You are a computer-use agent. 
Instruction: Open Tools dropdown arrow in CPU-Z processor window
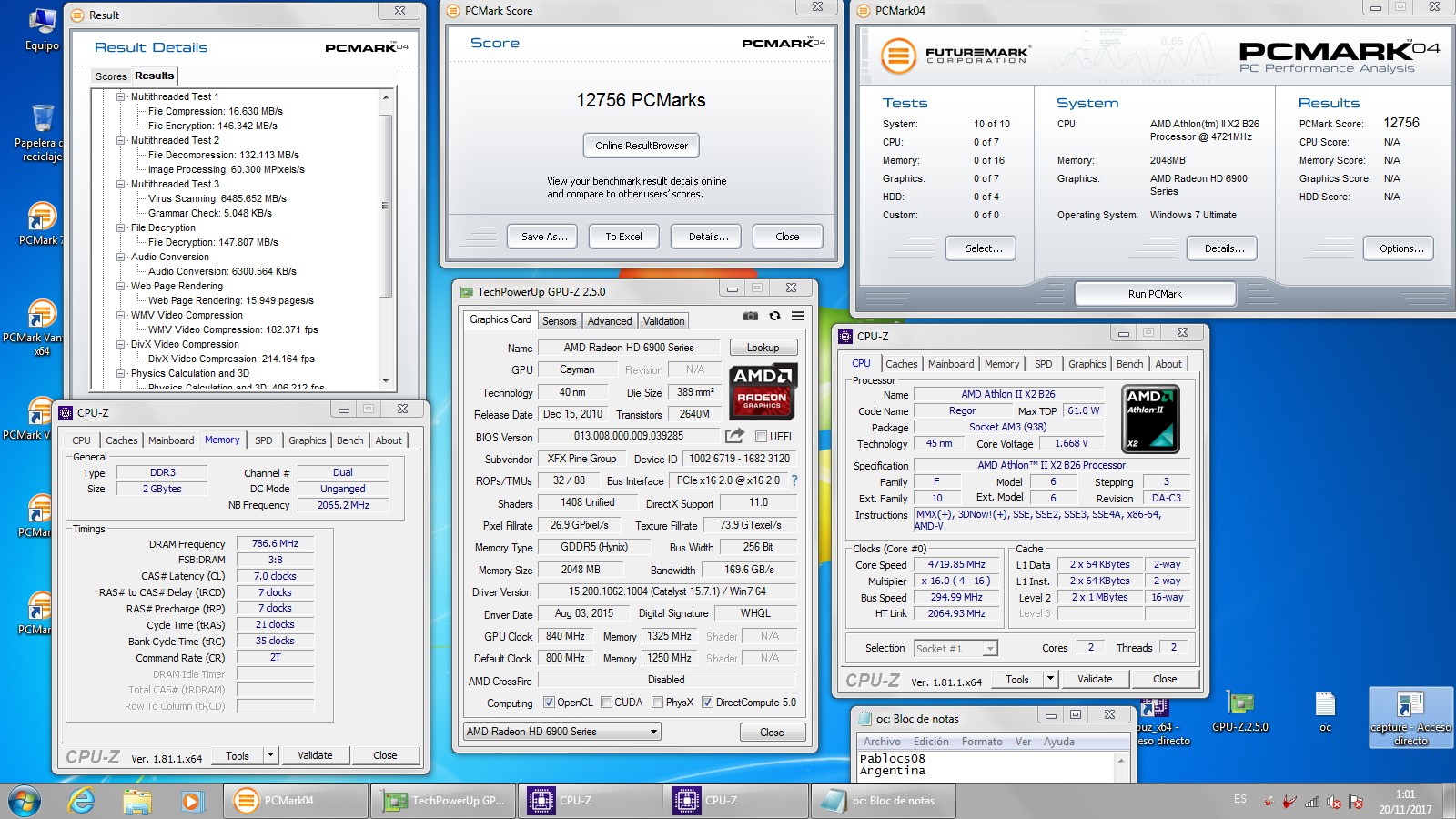pyautogui.click(x=1050, y=679)
